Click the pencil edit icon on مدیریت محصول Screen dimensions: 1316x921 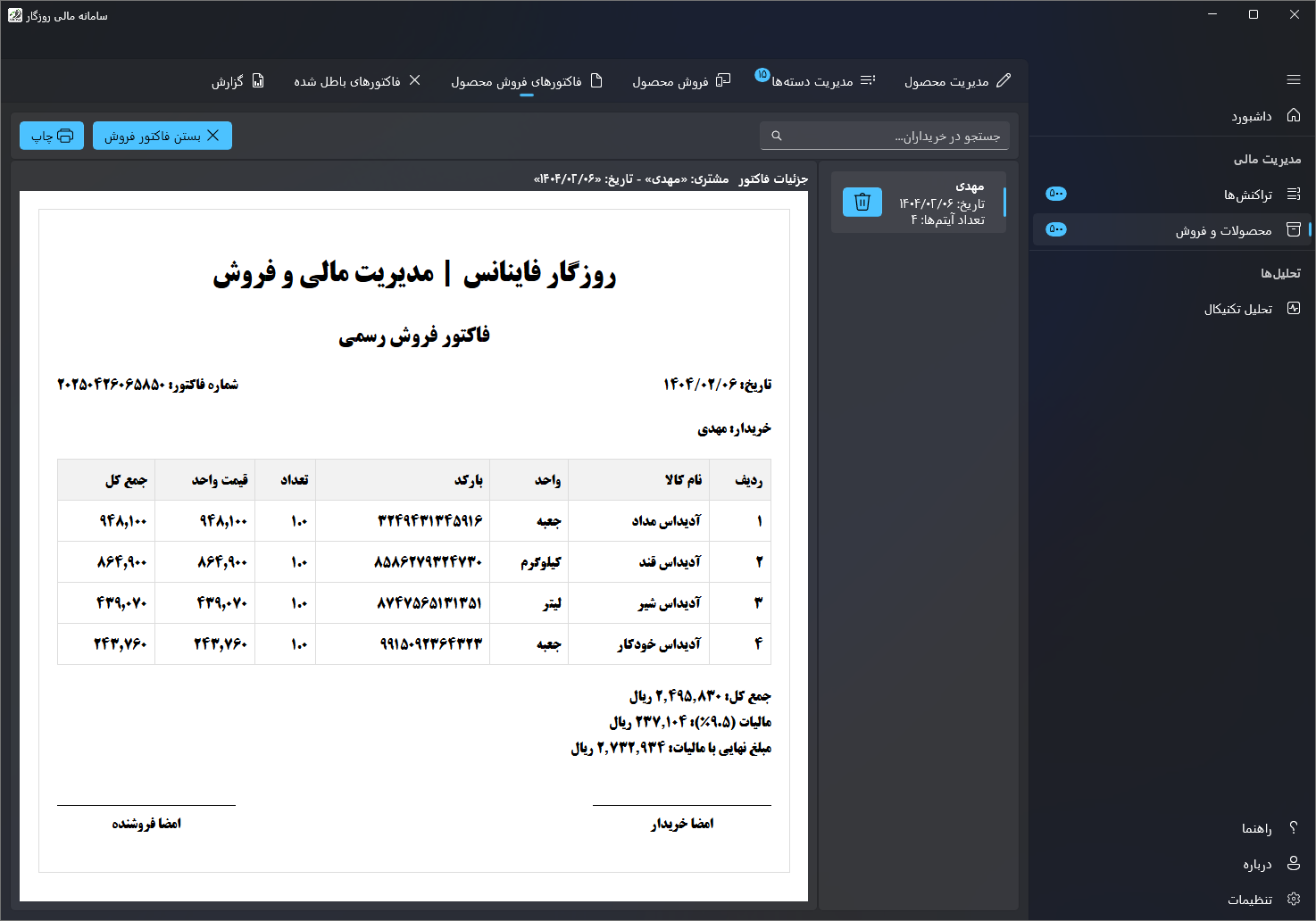point(1004,80)
